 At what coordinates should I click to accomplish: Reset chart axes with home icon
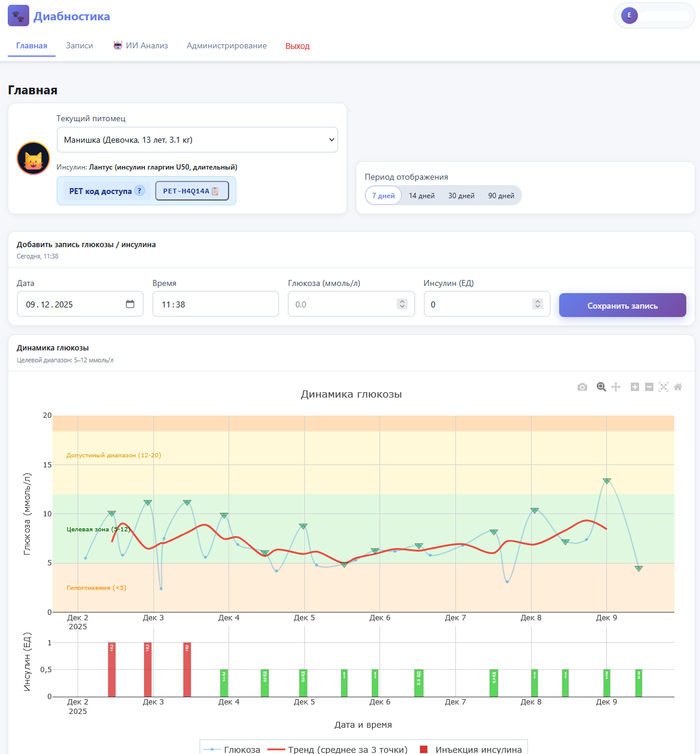(678, 387)
